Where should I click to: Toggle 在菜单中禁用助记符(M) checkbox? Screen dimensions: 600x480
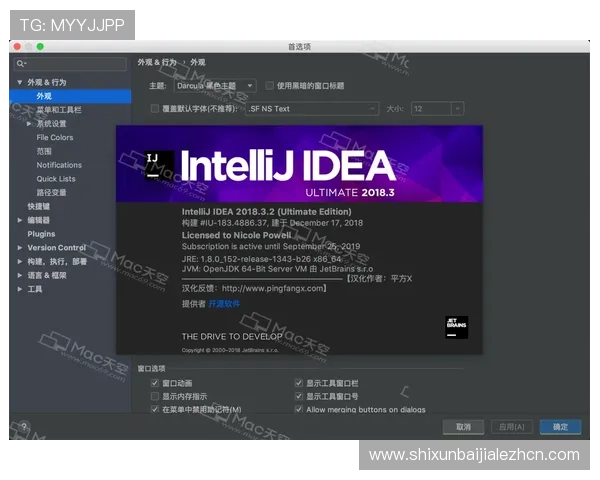point(155,409)
